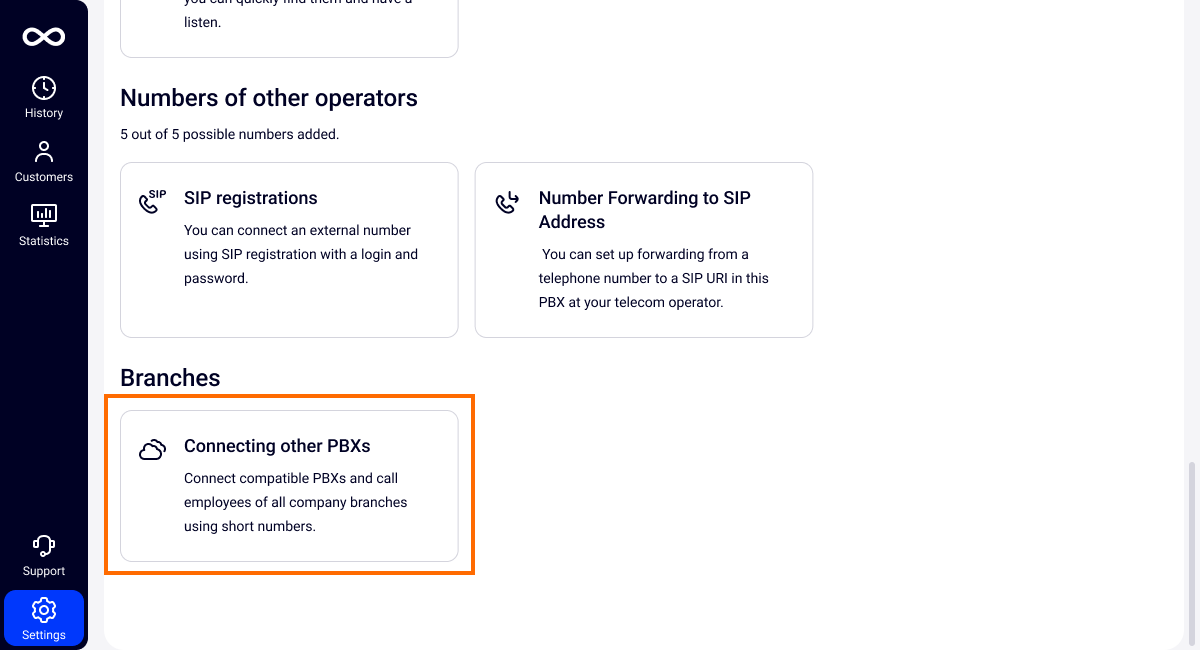The image size is (1200, 650).
Task: Open Number Forwarding to SIP Address title
Action: point(644,210)
